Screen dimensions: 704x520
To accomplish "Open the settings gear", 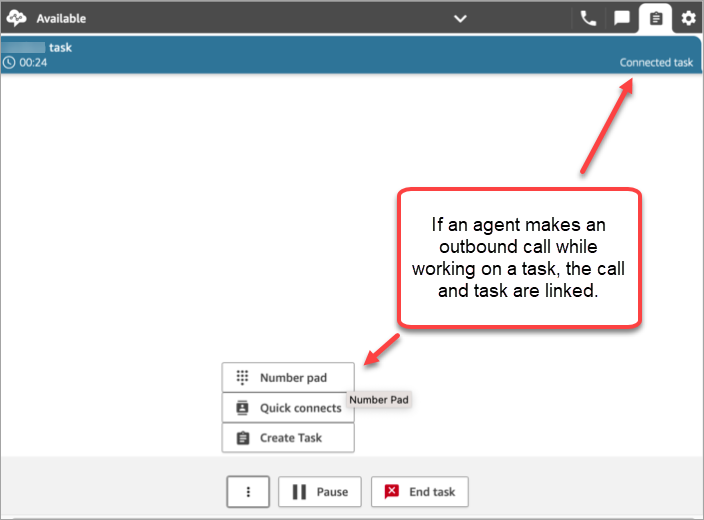I will click(x=688, y=18).
